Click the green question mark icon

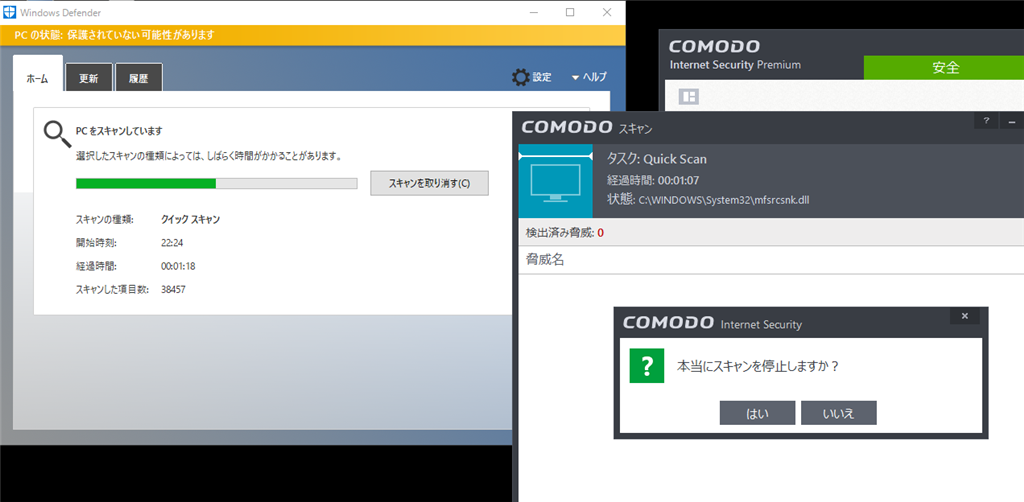[x=647, y=366]
